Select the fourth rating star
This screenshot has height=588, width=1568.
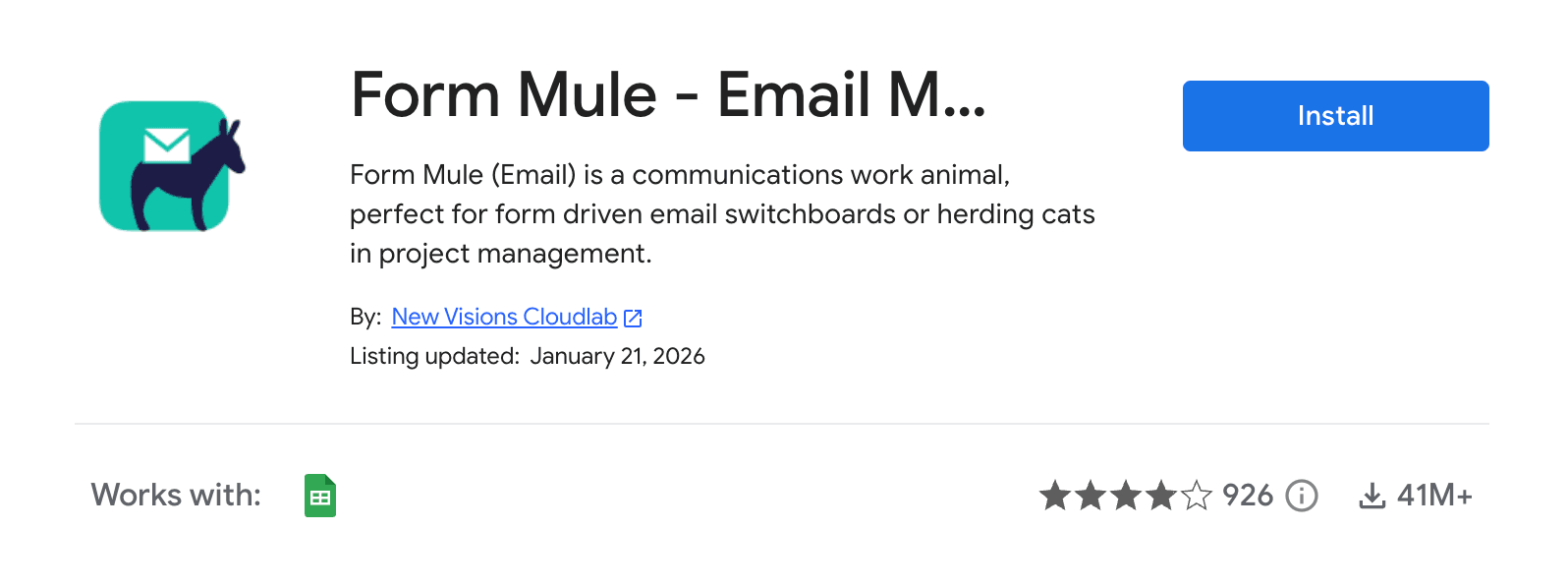[1161, 496]
